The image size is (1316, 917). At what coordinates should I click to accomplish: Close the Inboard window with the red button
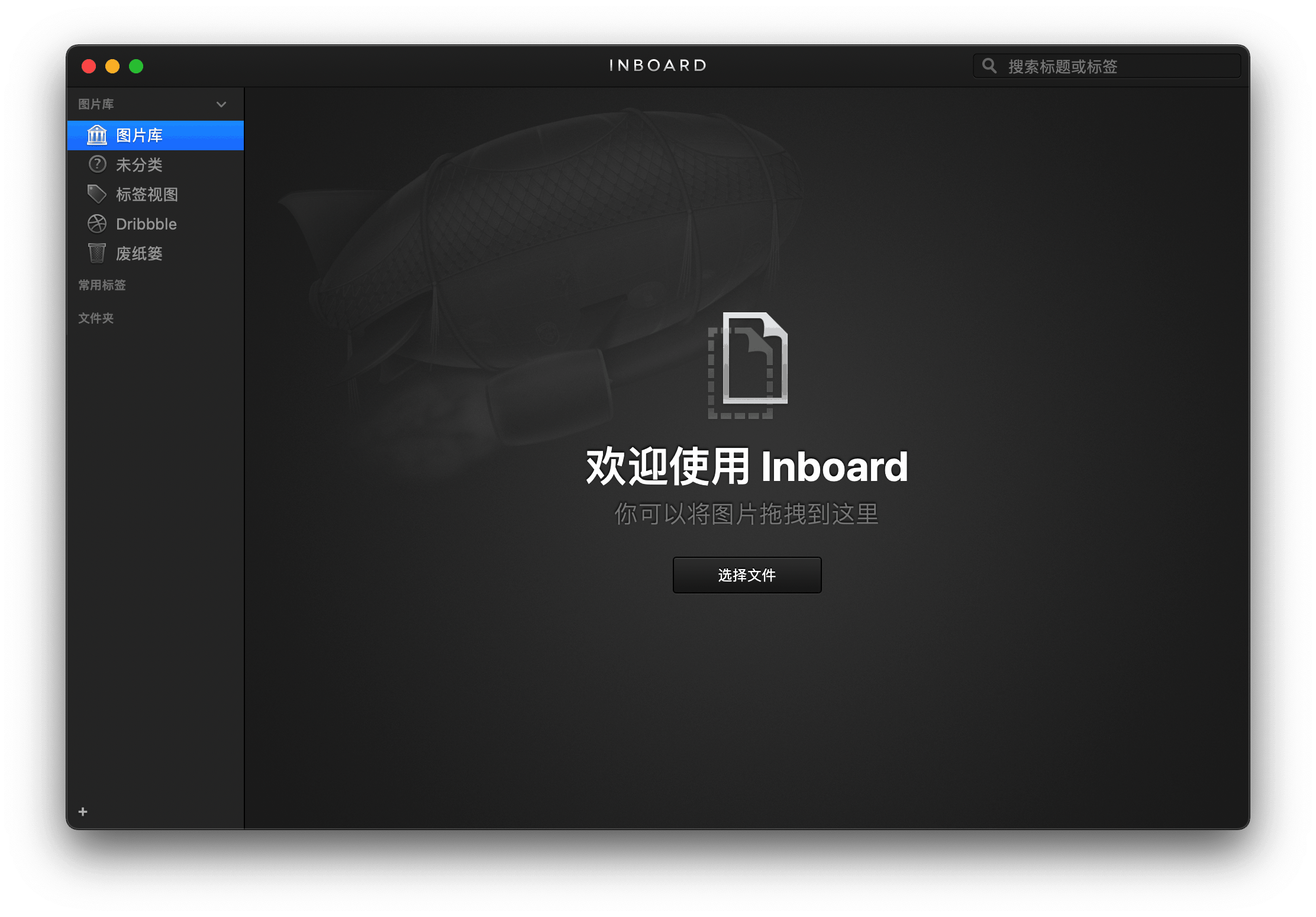[x=89, y=66]
